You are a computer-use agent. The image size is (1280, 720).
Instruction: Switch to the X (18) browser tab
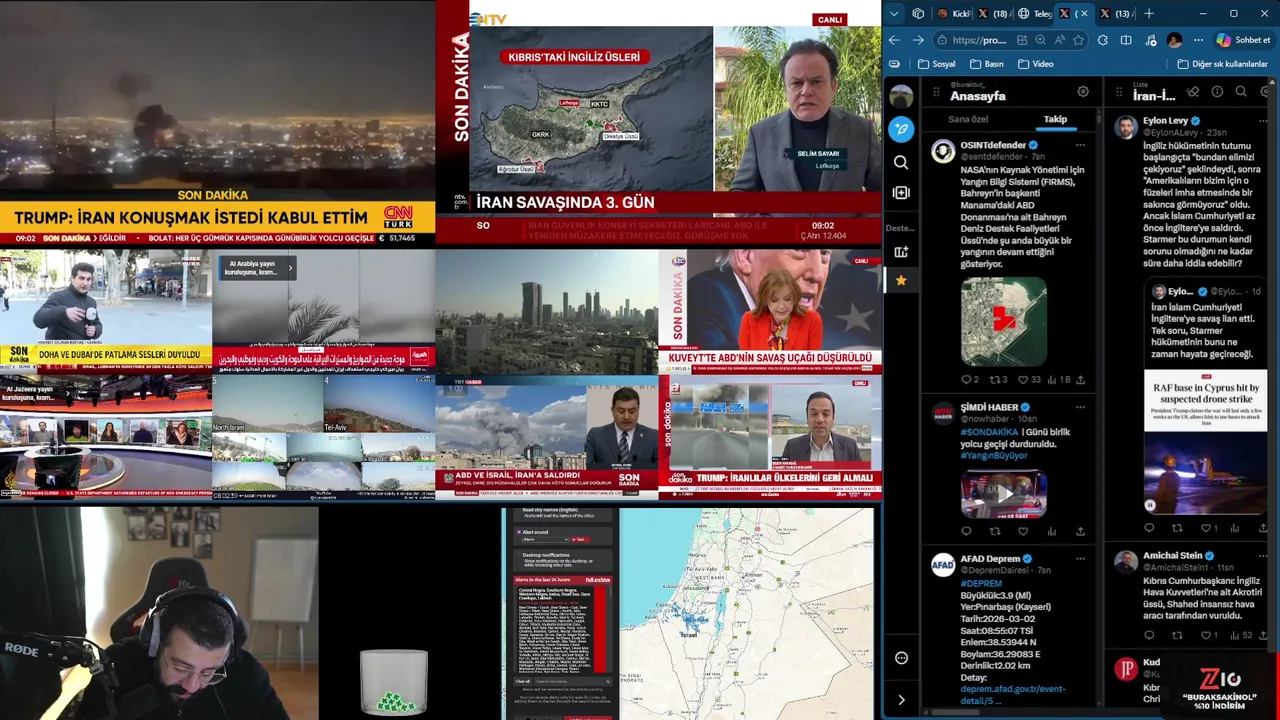pyautogui.click(x=993, y=14)
